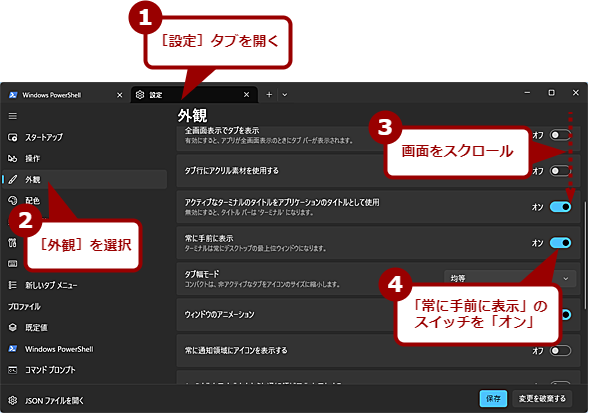Open the hamburger navigation menu
The image size is (589, 414).
click(13, 116)
